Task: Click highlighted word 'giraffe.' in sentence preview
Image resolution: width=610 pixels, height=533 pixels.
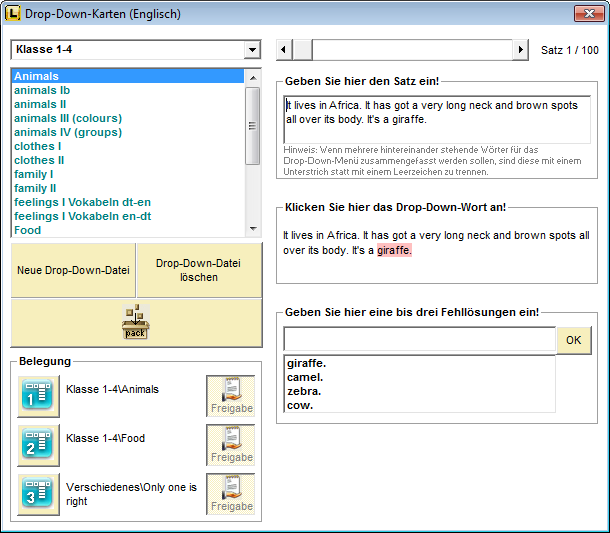Action: click(x=394, y=251)
